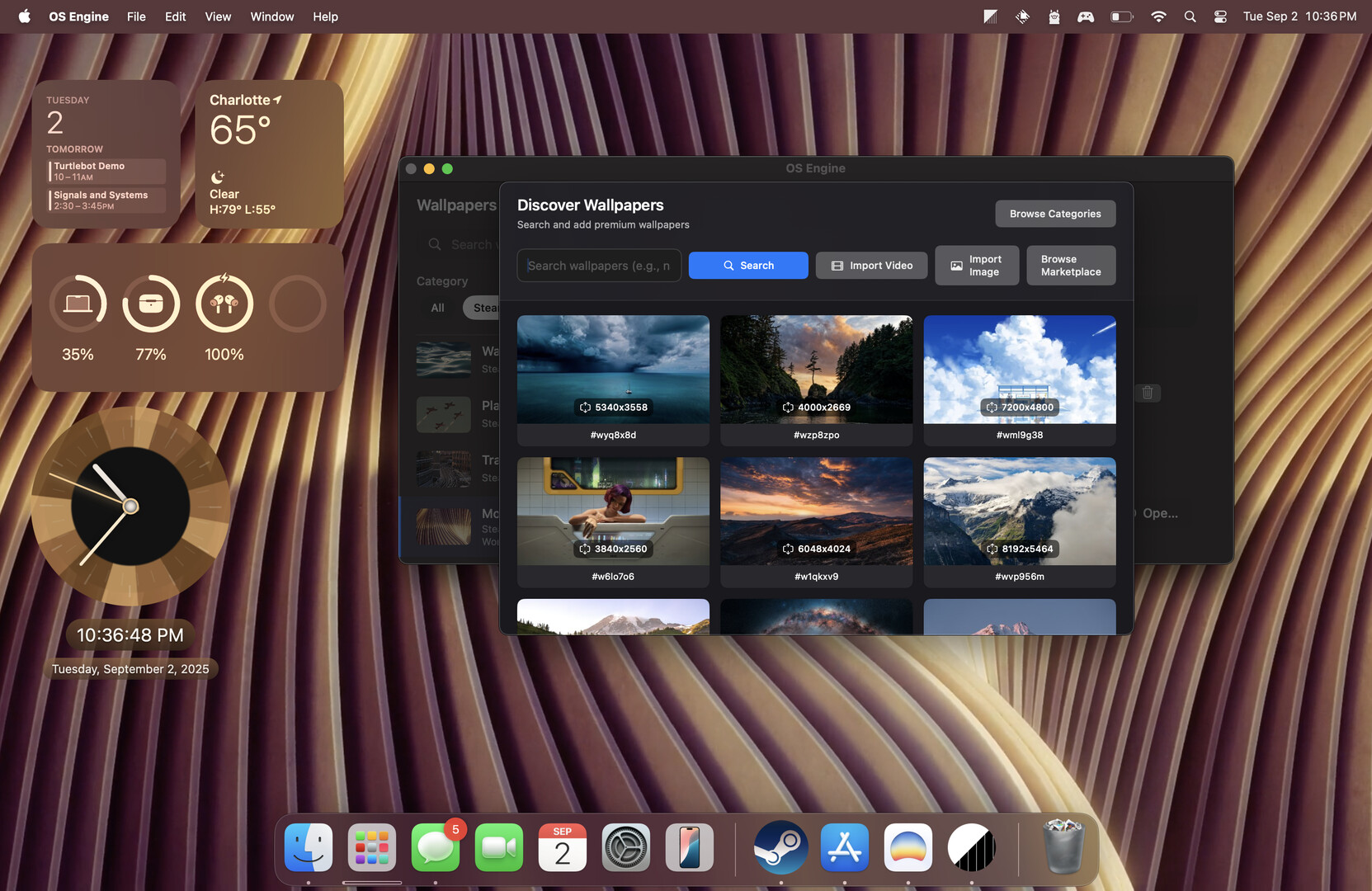Open Messages from the Dock
The height and width of the screenshot is (891, 1372).
[435, 847]
